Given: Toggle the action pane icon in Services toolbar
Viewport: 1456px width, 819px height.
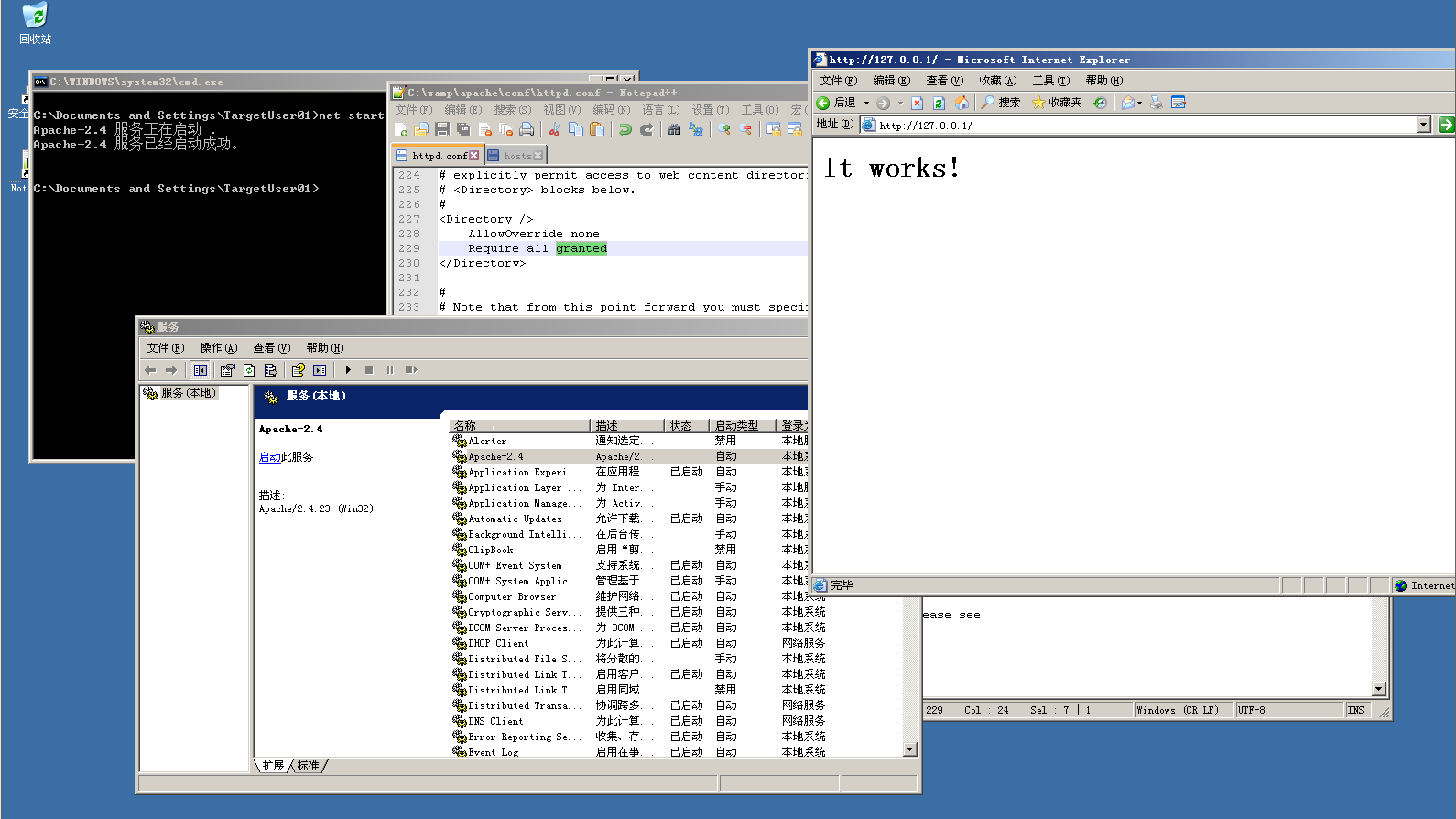Looking at the screenshot, I should click(320, 370).
